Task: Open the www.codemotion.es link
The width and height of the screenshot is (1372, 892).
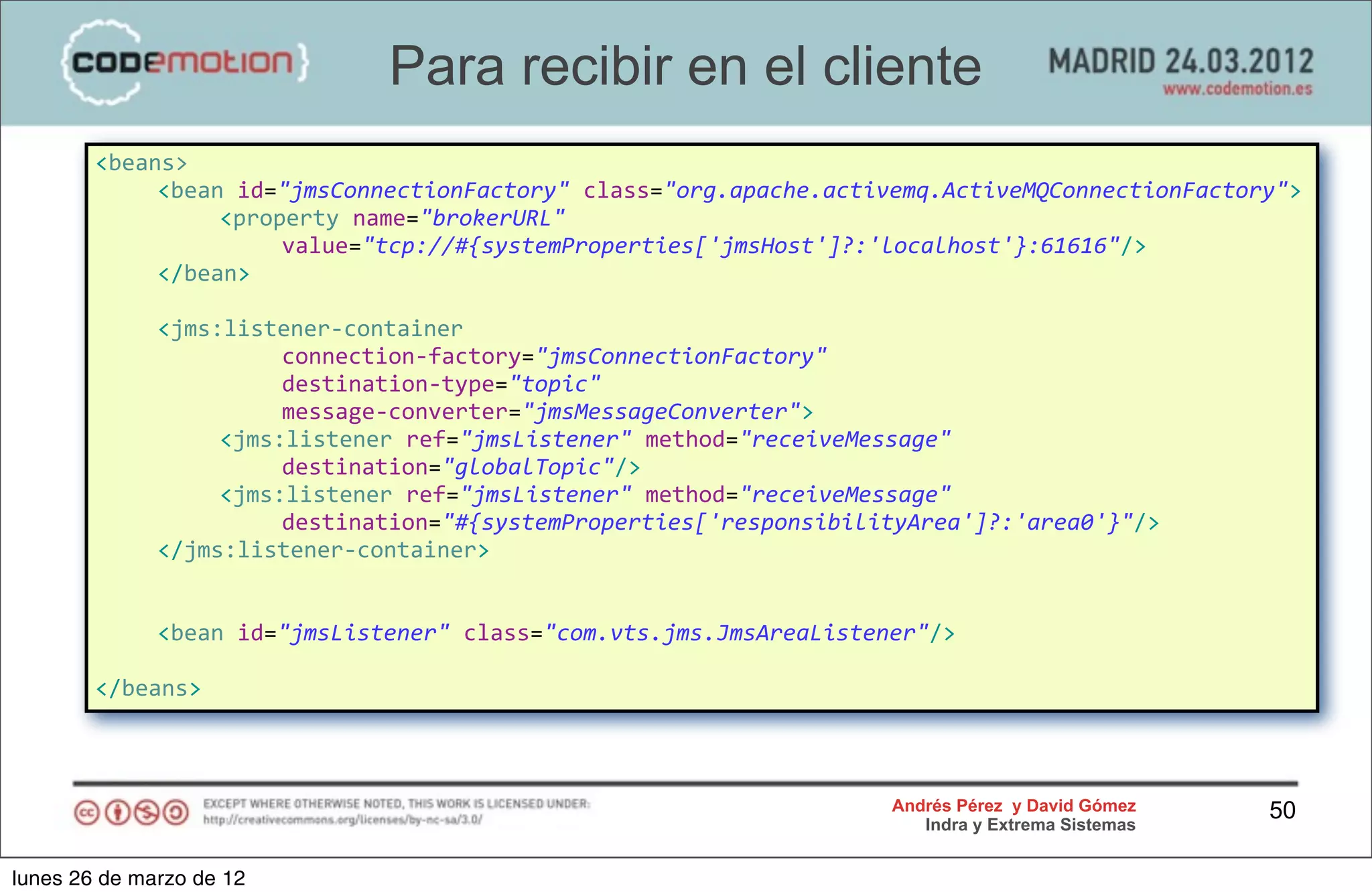Action: (1237, 89)
